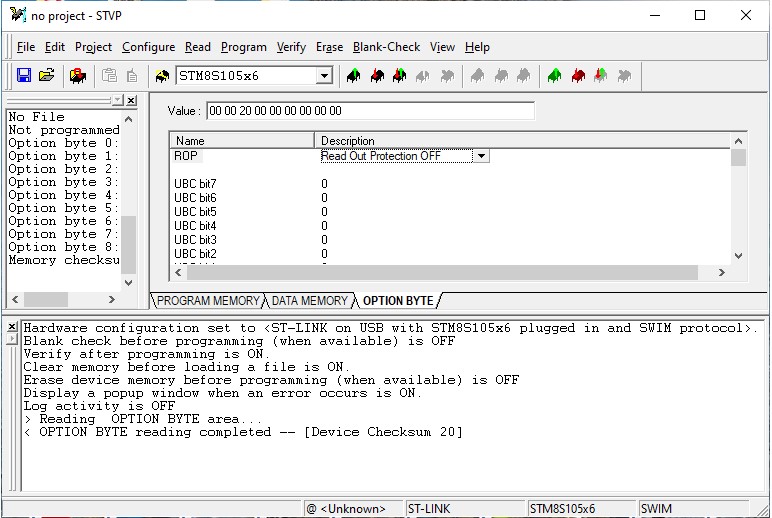The image size is (772, 518).
Task: Open the Read menu
Action: tap(198, 47)
